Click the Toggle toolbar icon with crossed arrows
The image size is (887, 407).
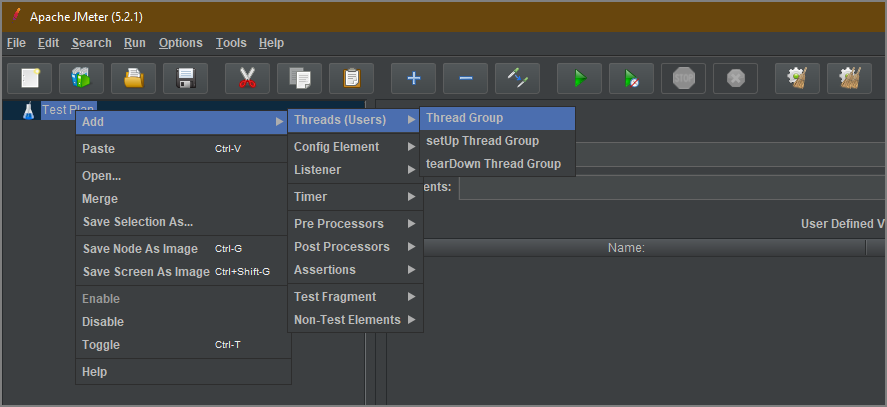518,78
